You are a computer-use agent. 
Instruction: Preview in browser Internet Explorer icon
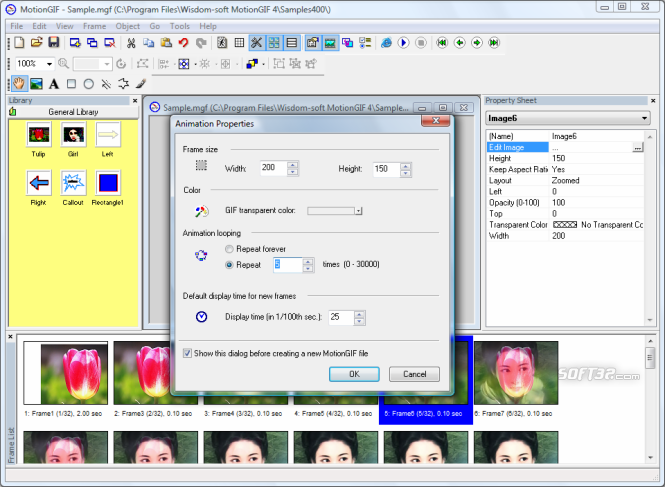(386, 43)
